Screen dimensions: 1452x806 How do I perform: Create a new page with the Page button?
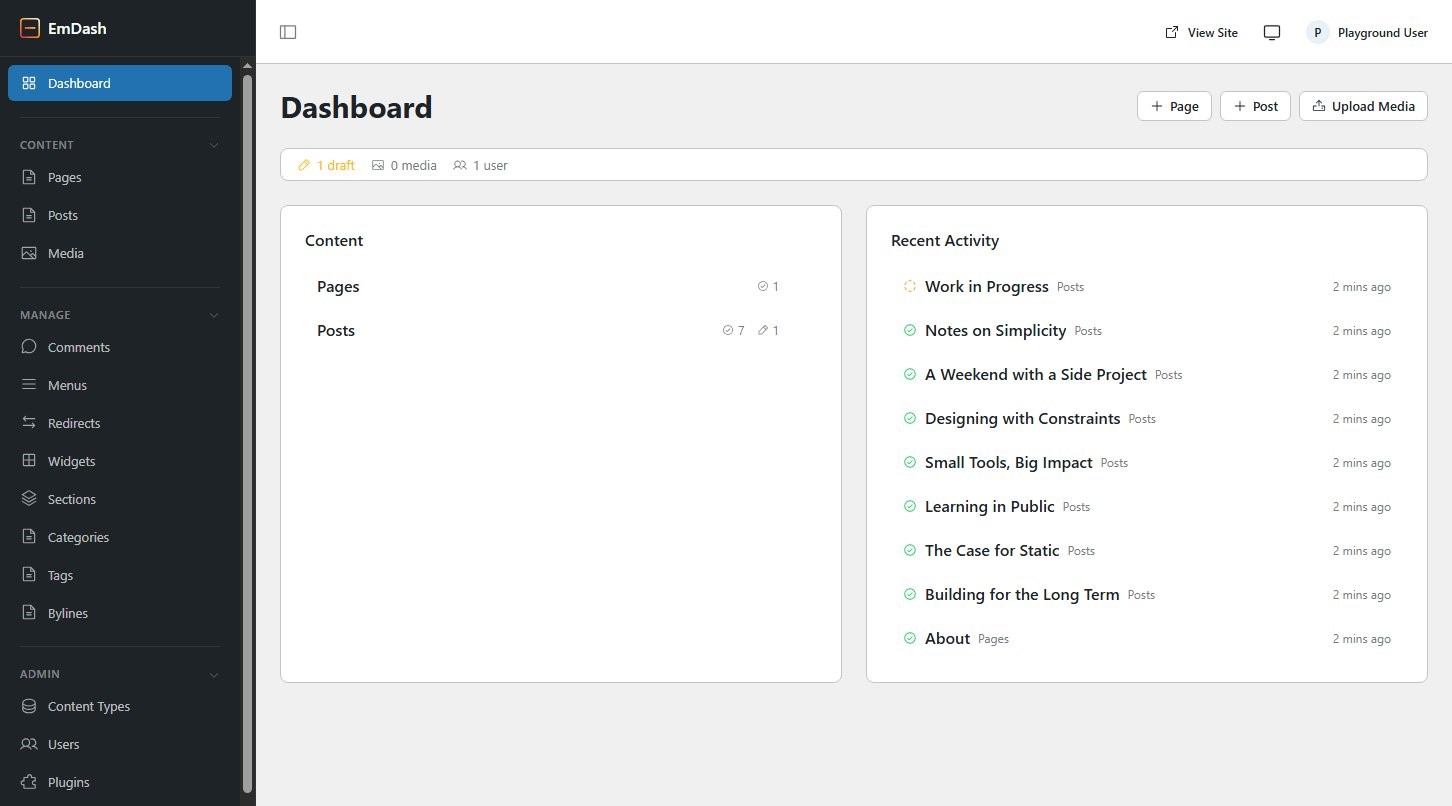click(1174, 105)
